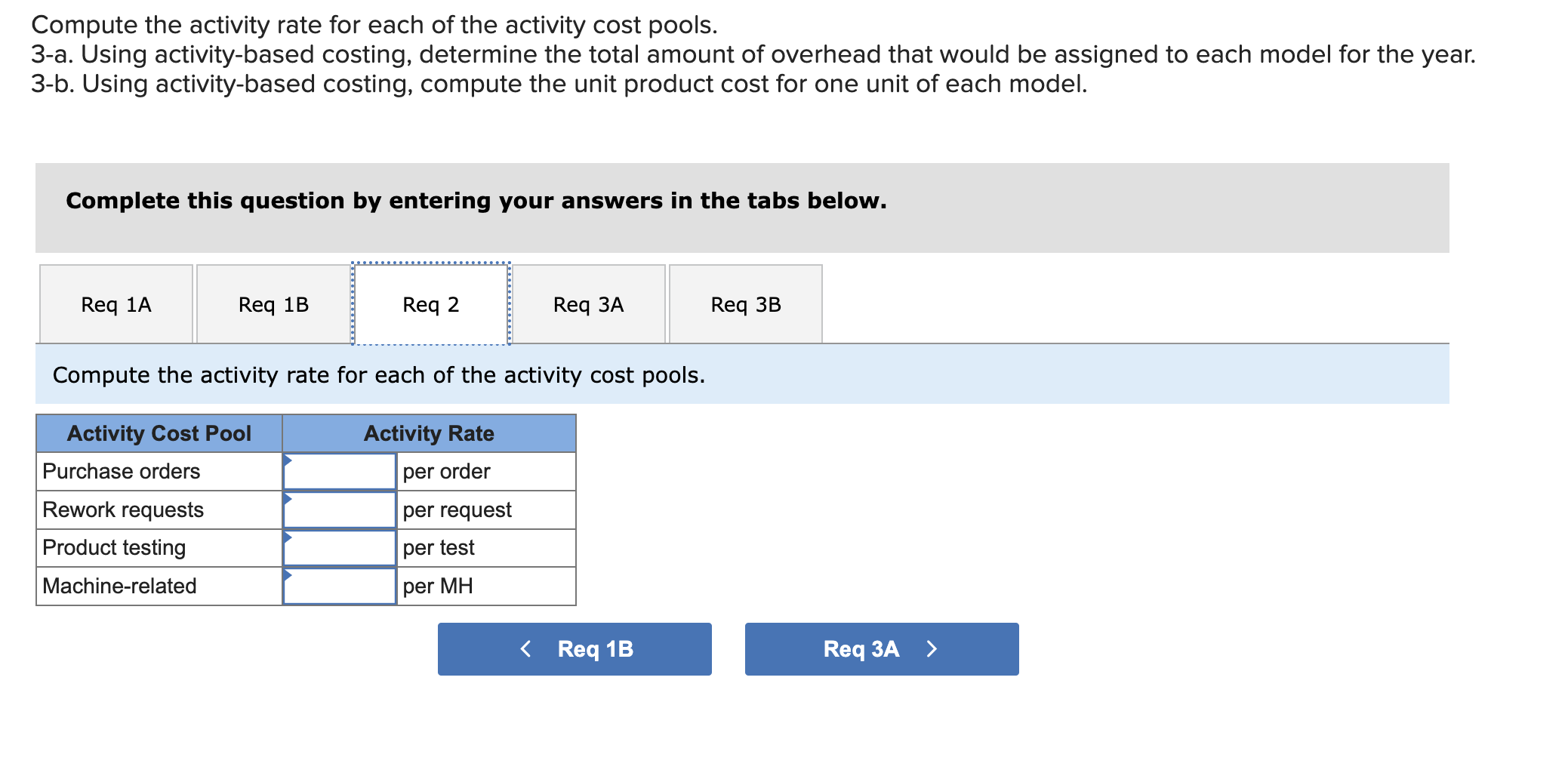
Task: Open the Req 3A tab
Action: pos(588,304)
